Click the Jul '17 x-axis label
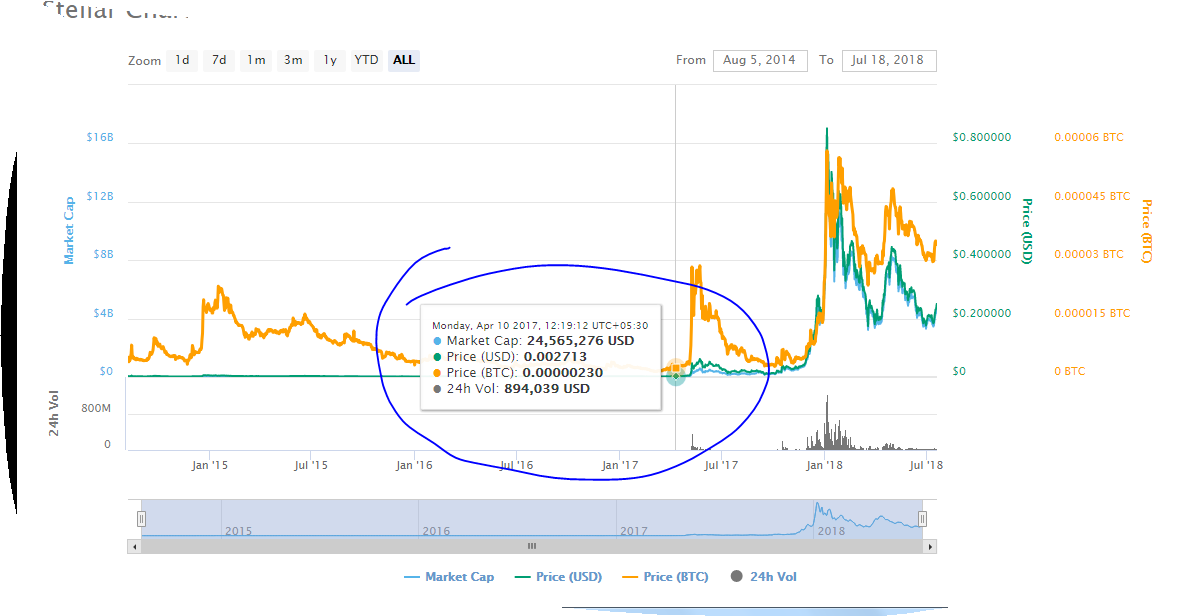Viewport: 1187px width, 616px height. [721, 465]
